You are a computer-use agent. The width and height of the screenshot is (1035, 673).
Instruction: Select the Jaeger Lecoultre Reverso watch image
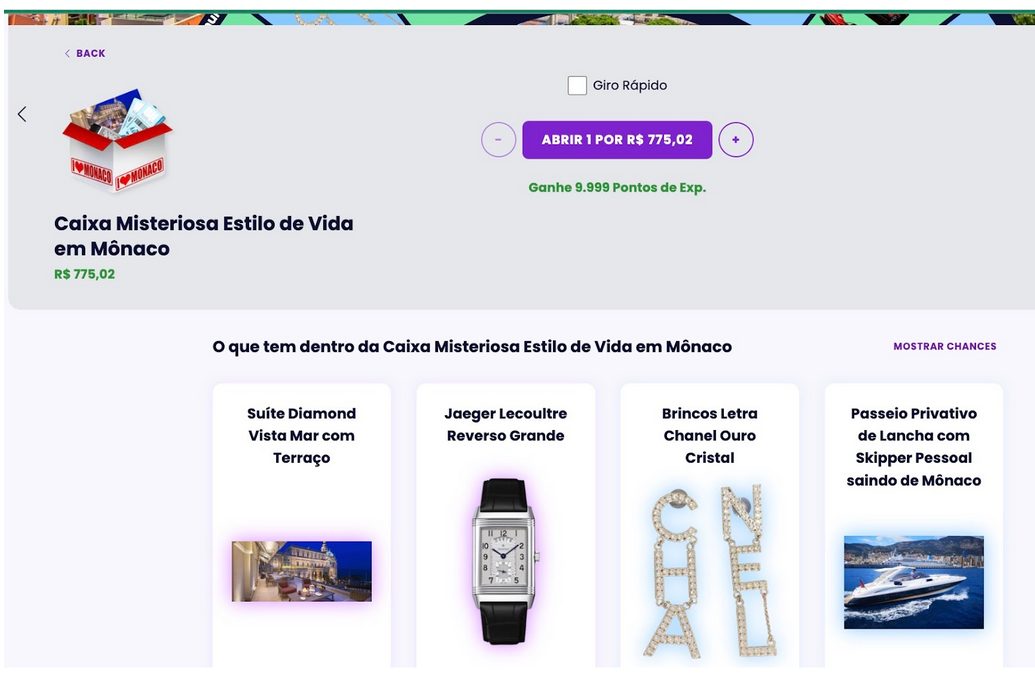[506, 561]
